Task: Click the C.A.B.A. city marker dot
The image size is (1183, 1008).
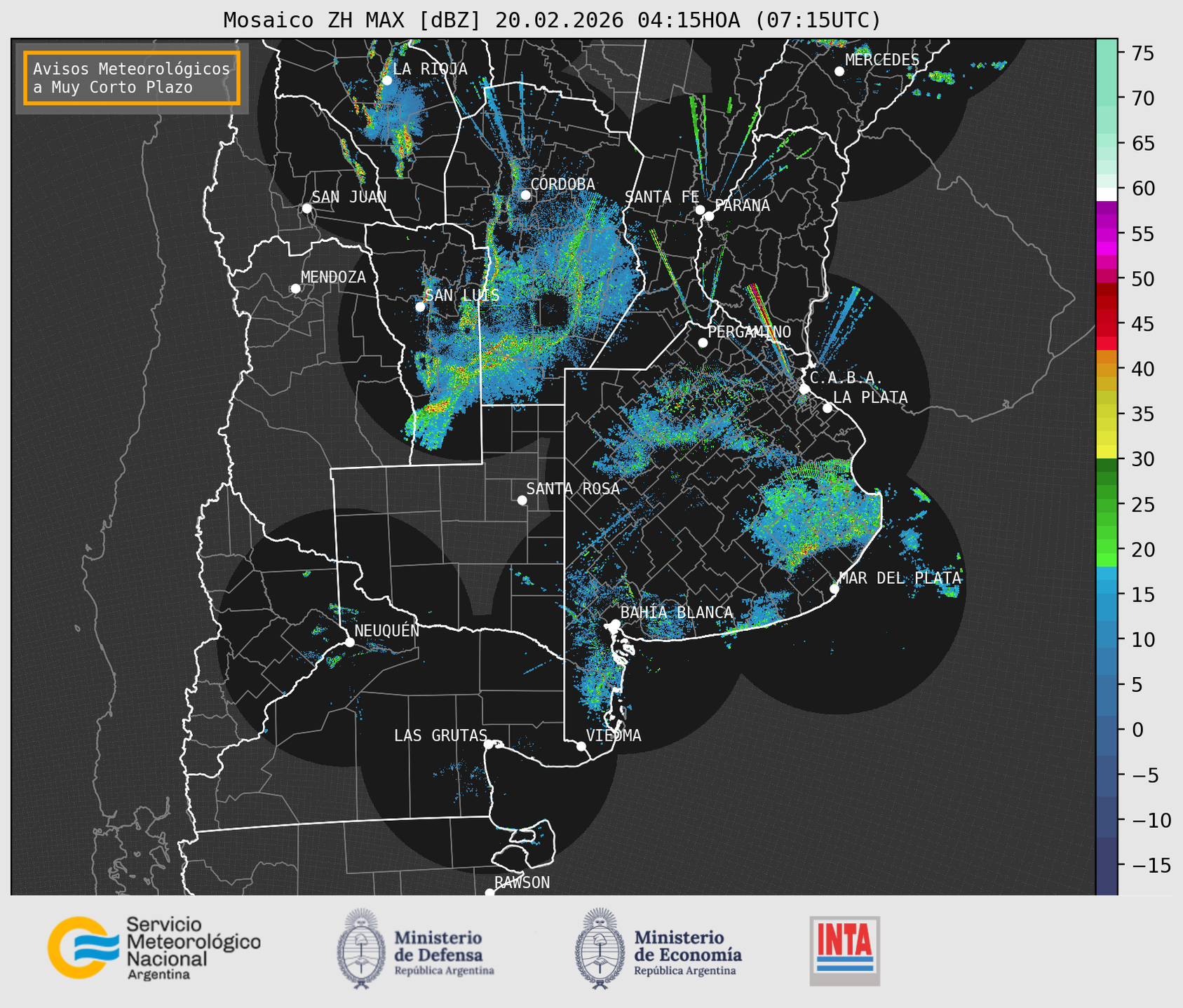Action: 804,389
